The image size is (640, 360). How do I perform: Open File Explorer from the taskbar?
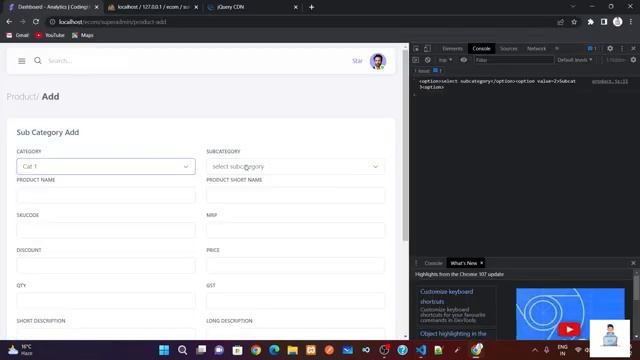tap(293, 350)
